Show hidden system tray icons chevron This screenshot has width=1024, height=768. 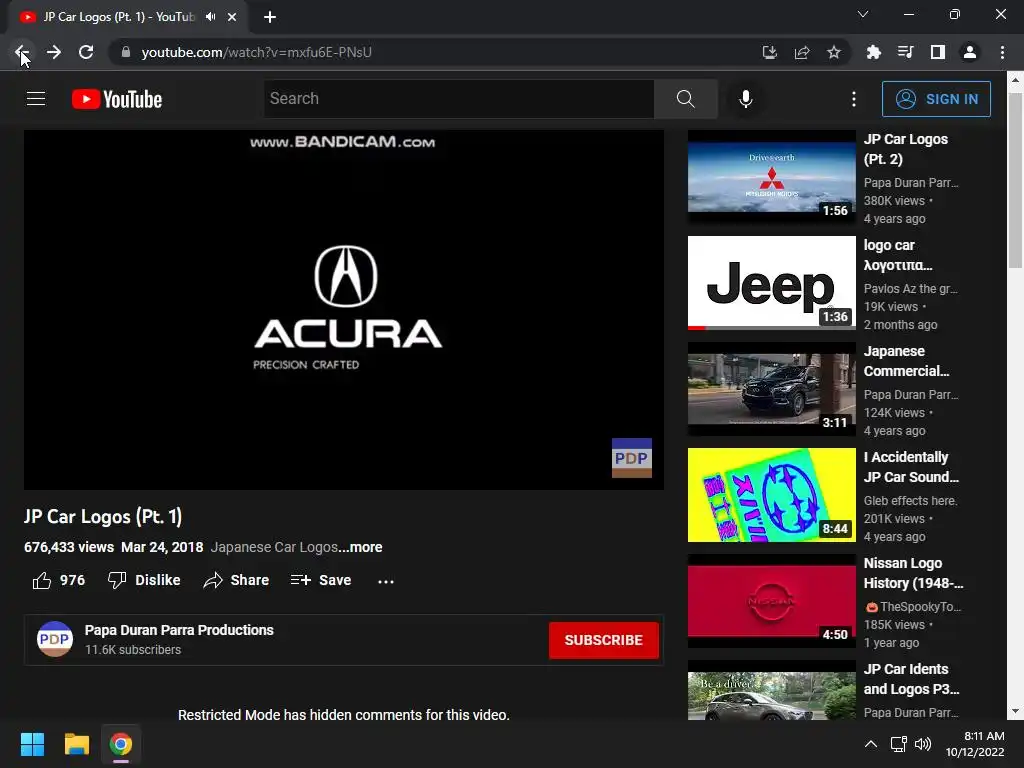[871, 744]
